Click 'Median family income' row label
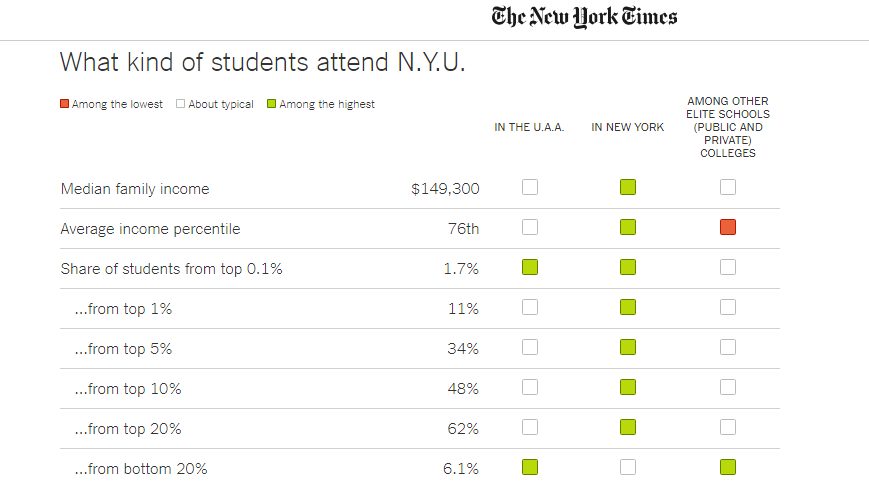Viewport: 869px width, 483px height. pyautogui.click(x=135, y=189)
